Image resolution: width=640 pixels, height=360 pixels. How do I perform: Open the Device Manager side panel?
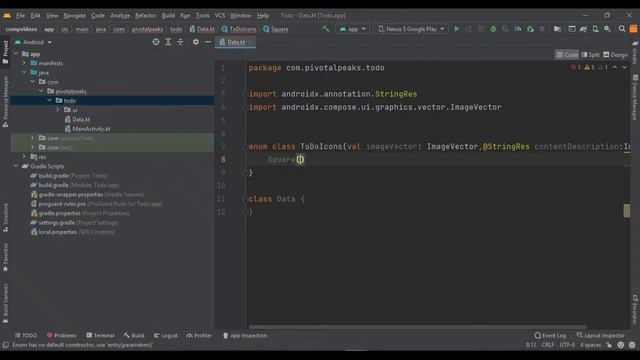(635, 98)
